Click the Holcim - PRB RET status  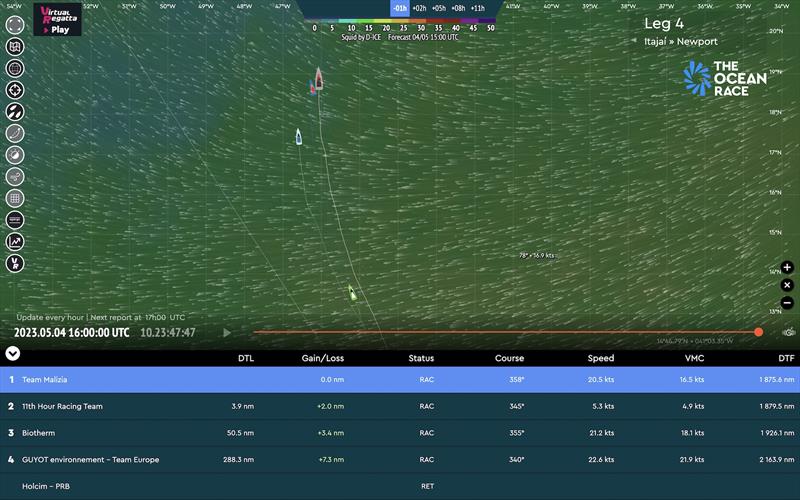click(427, 486)
